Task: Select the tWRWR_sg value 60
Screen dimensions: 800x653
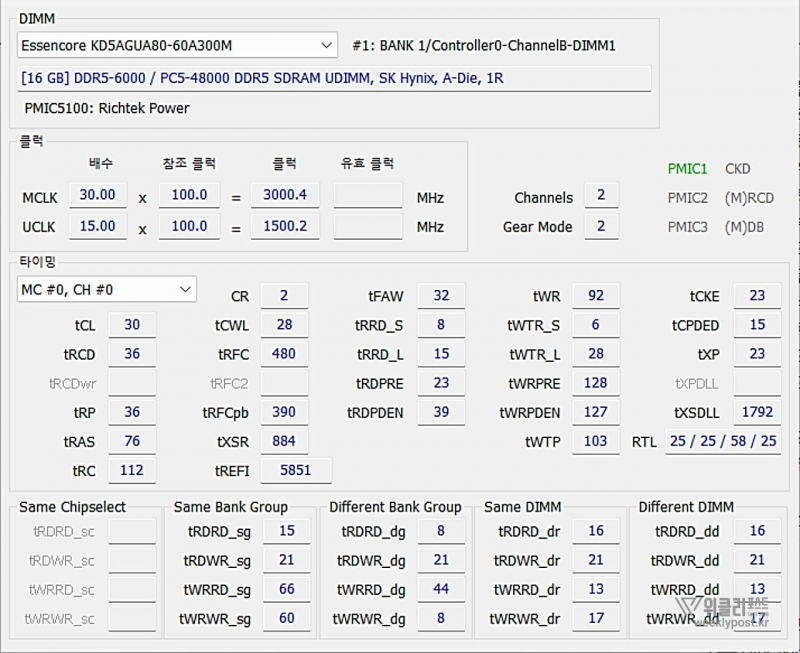Action: [287, 618]
